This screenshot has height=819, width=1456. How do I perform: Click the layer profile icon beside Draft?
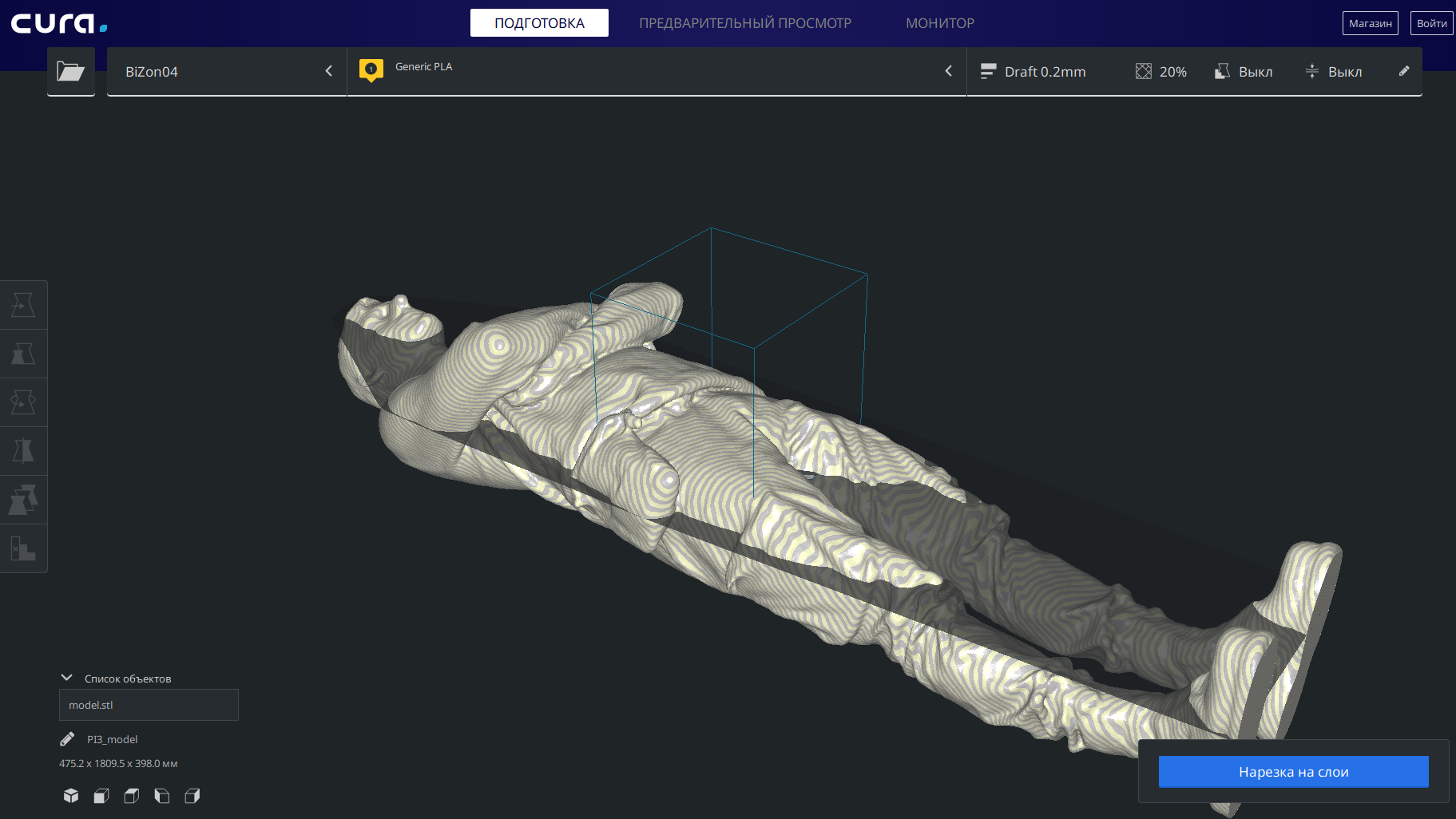[x=988, y=72]
